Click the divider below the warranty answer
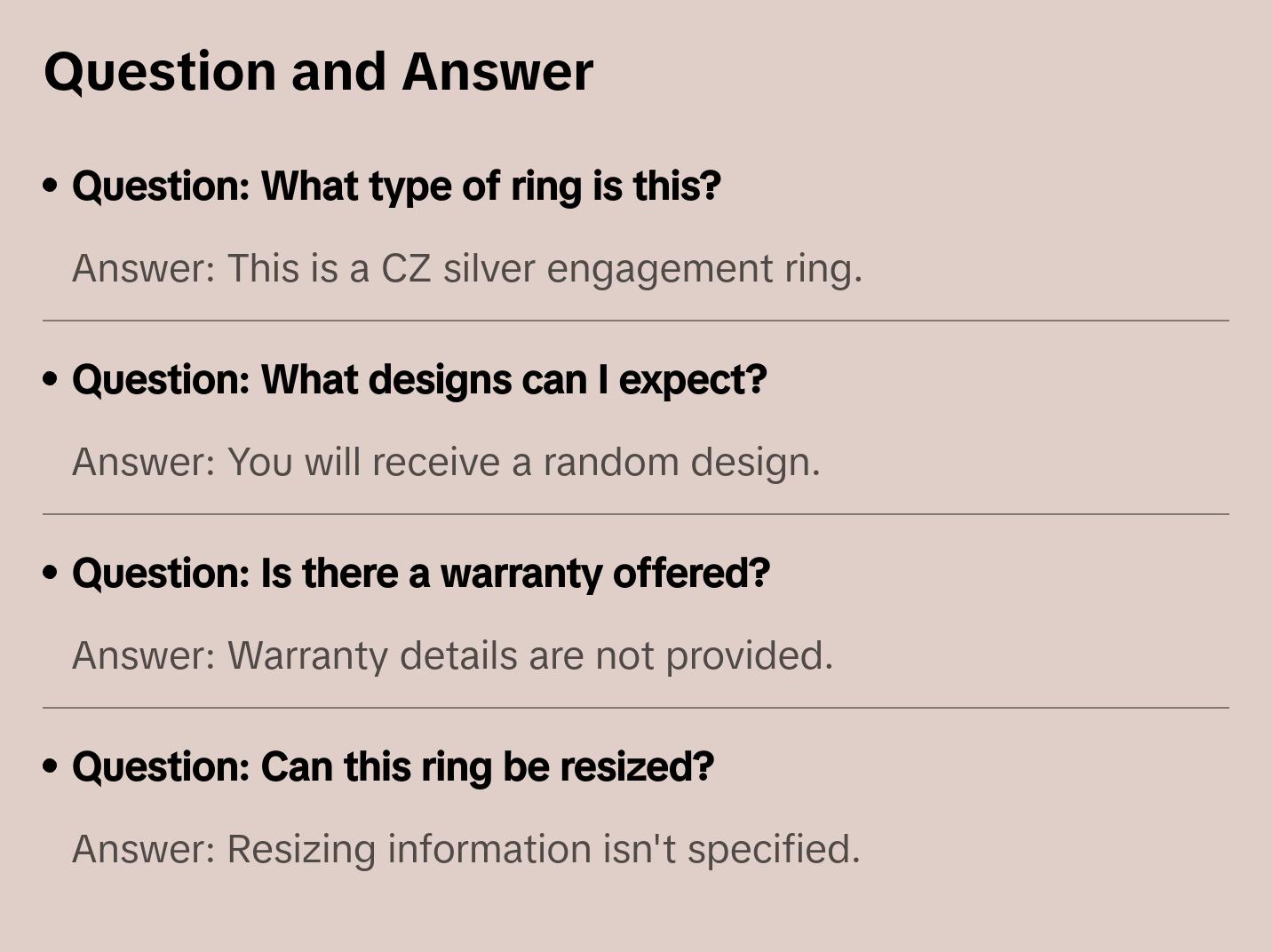Viewport: 1272px width, 952px height. pos(636,708)
